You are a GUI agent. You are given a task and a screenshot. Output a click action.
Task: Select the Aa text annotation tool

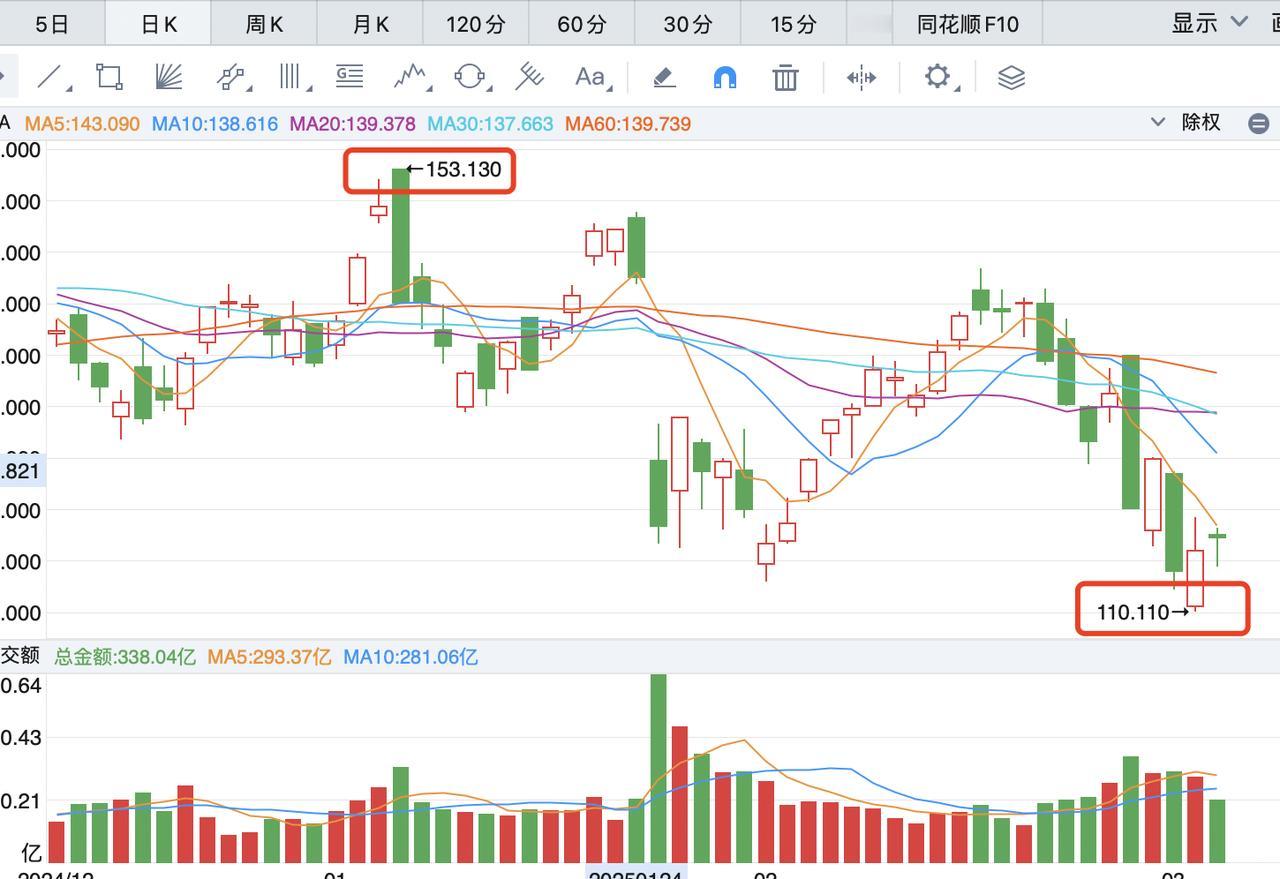592,77
